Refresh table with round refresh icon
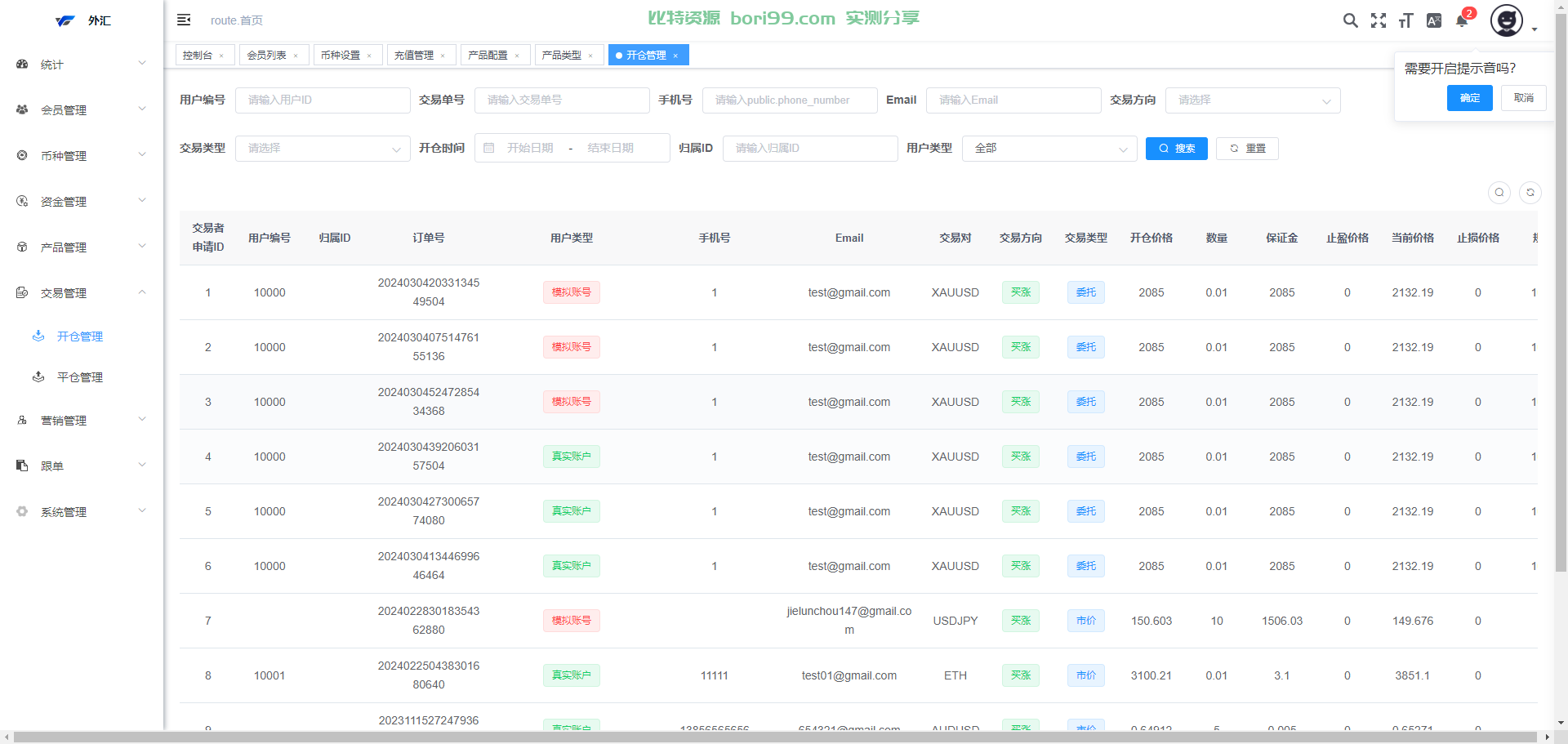The width and height of the screenshot is (1568, 744). (1530, 193)
